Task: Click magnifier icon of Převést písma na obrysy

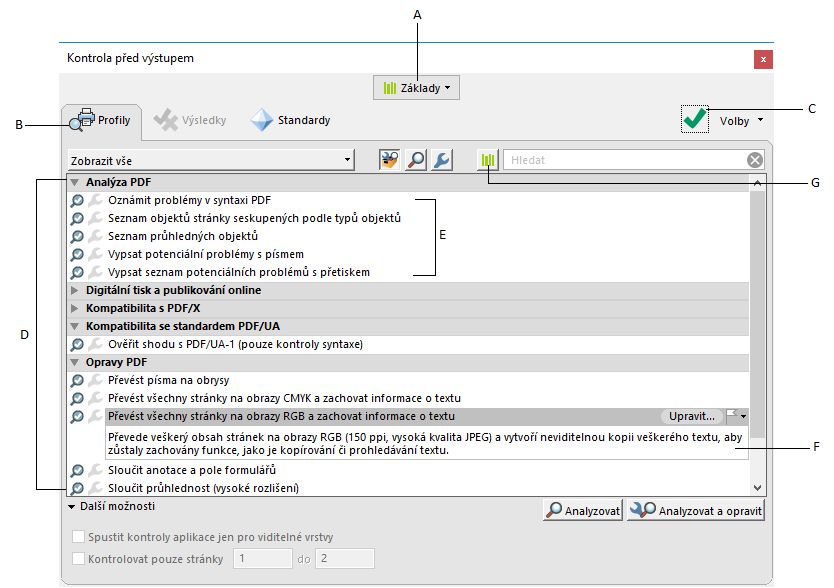Action: 77,381
